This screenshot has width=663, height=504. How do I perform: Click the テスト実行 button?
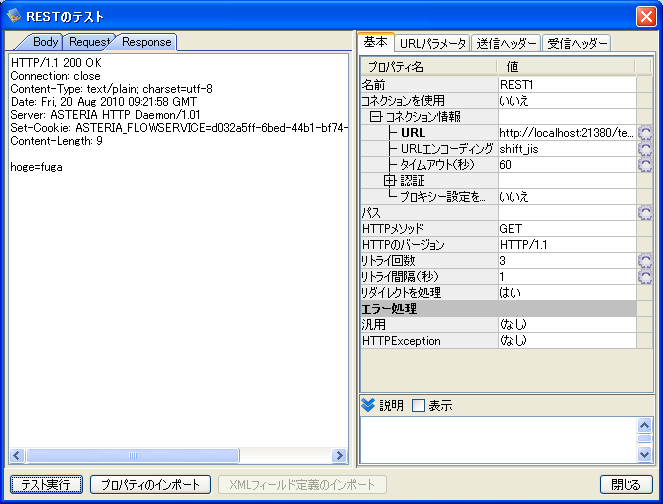coord(46,485)
